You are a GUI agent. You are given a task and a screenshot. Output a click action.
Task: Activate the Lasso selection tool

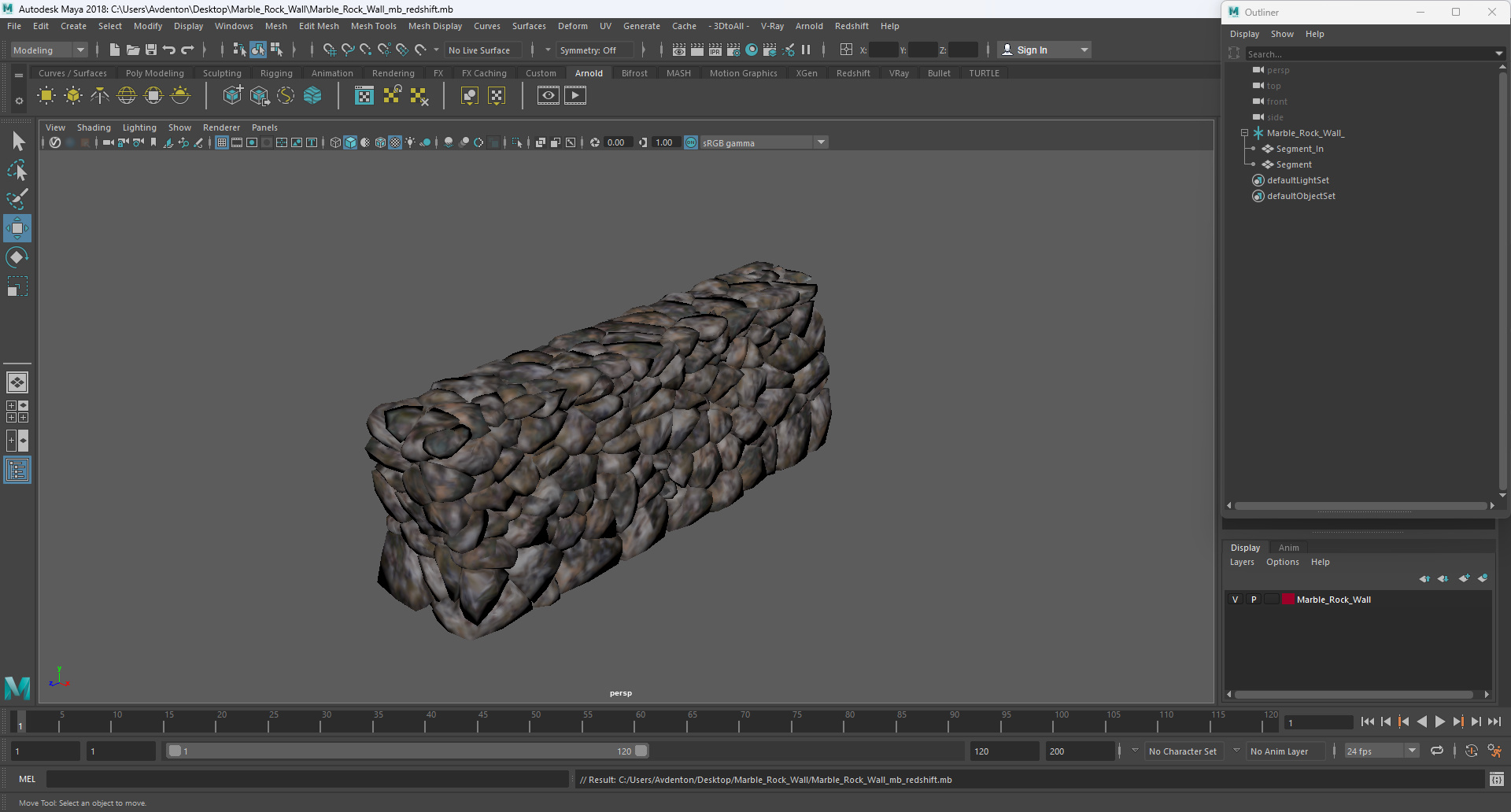pos(17,170)
